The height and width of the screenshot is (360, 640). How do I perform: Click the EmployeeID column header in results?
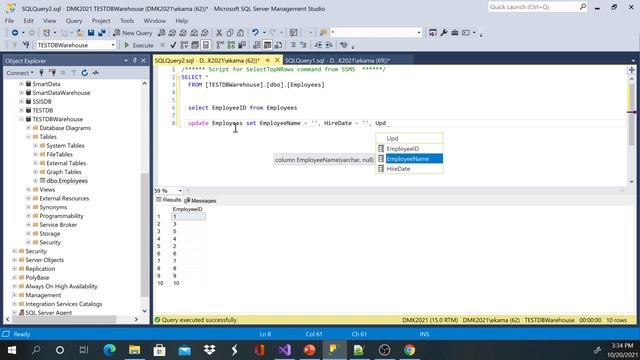[x=188, y=209]
